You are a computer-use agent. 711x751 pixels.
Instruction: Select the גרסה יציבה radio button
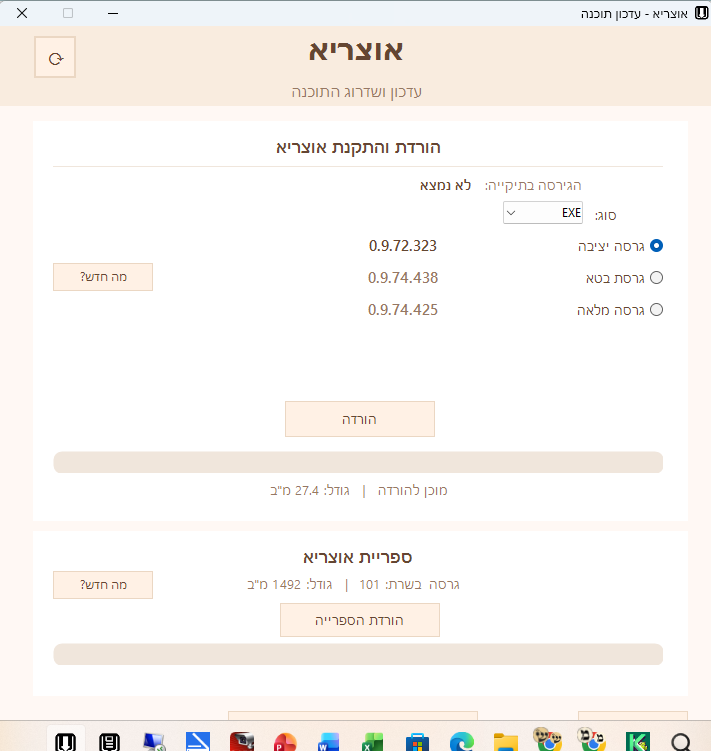tap(656, 245)
